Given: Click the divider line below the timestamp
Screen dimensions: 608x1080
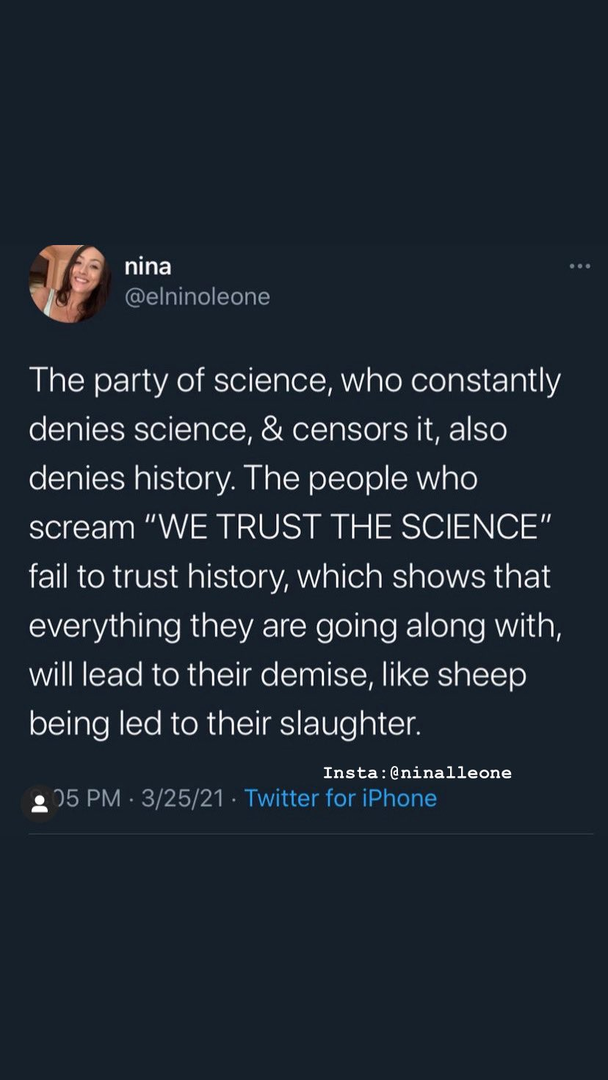Looking at the screenshot, I should pos(310,834).
